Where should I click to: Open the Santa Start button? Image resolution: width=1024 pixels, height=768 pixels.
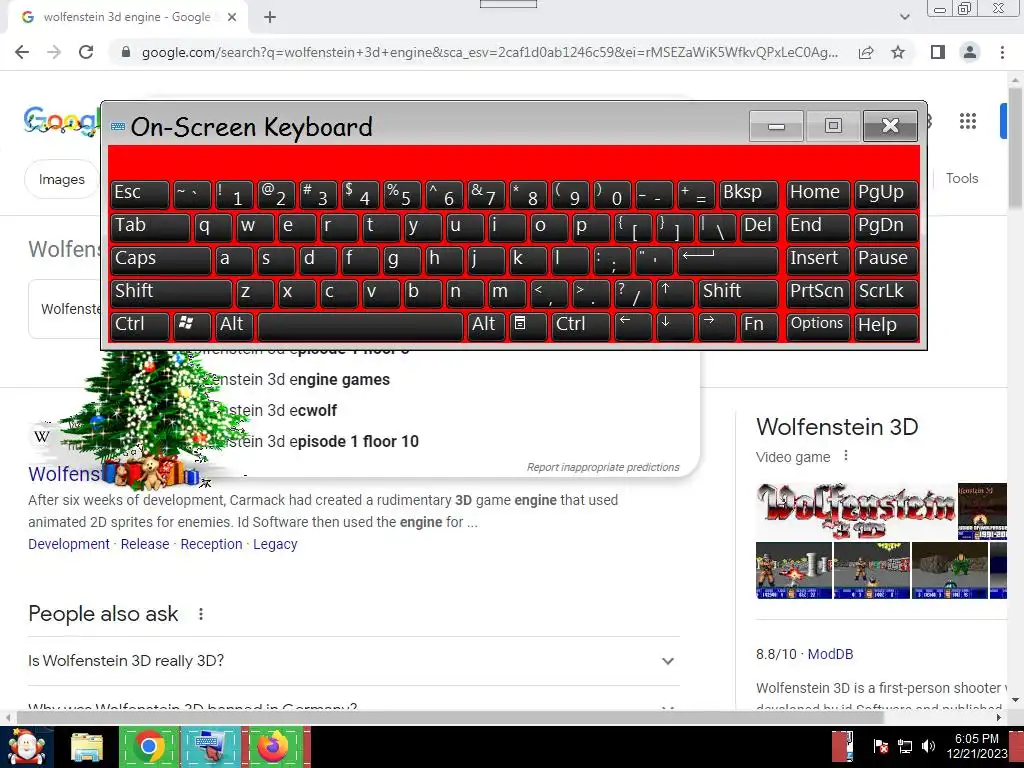26,747
